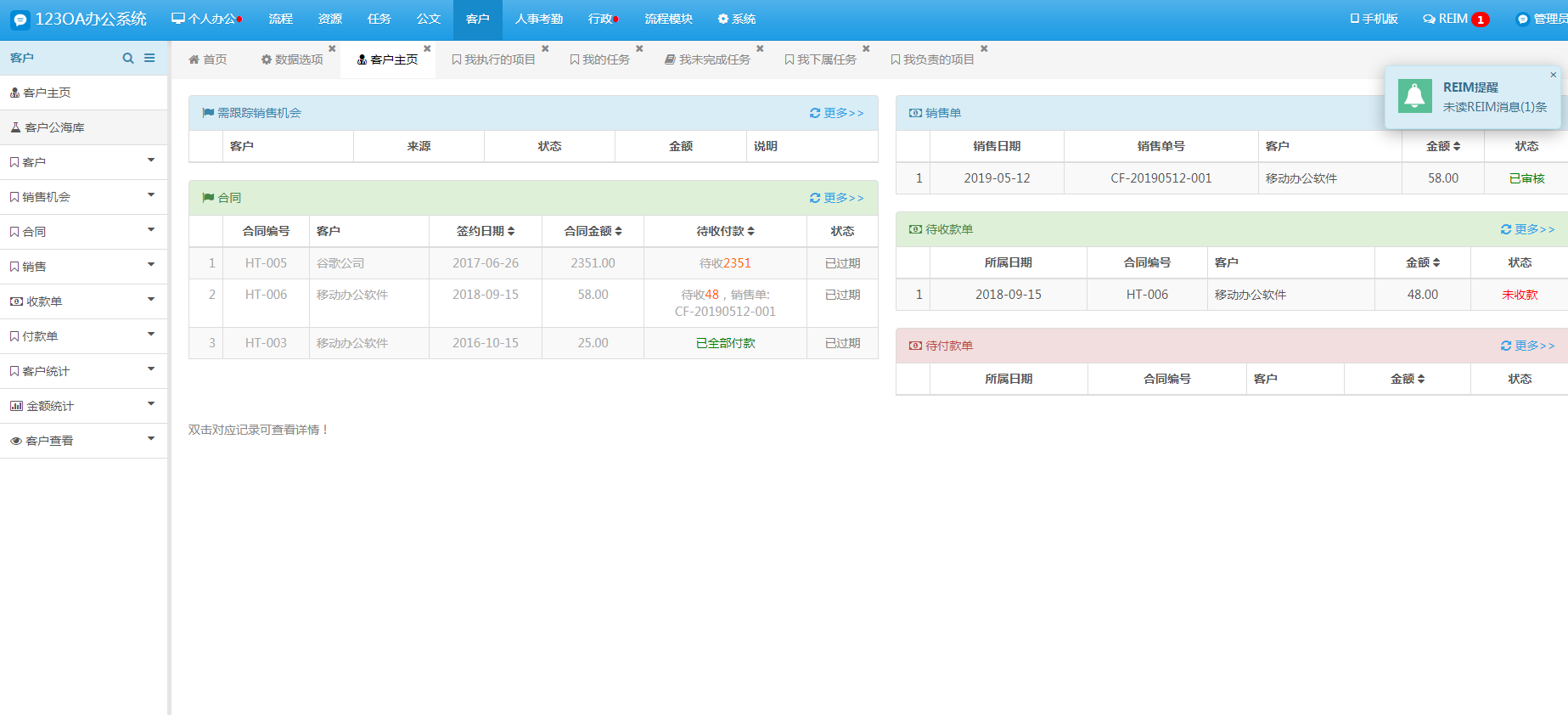The width and height of the screenshot is (1568, 715).
Task: Click the REIM reminder bell icon
Action: click(1414, 96)
